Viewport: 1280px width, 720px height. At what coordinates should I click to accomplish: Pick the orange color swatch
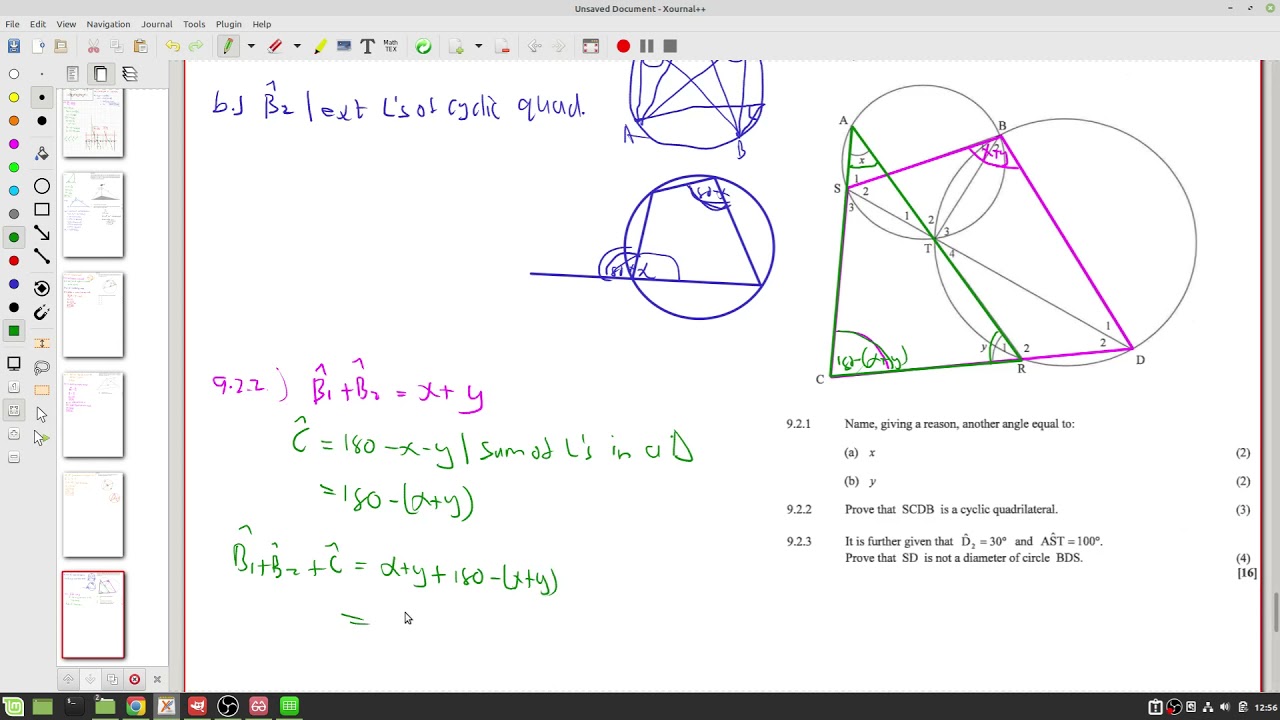14,121
